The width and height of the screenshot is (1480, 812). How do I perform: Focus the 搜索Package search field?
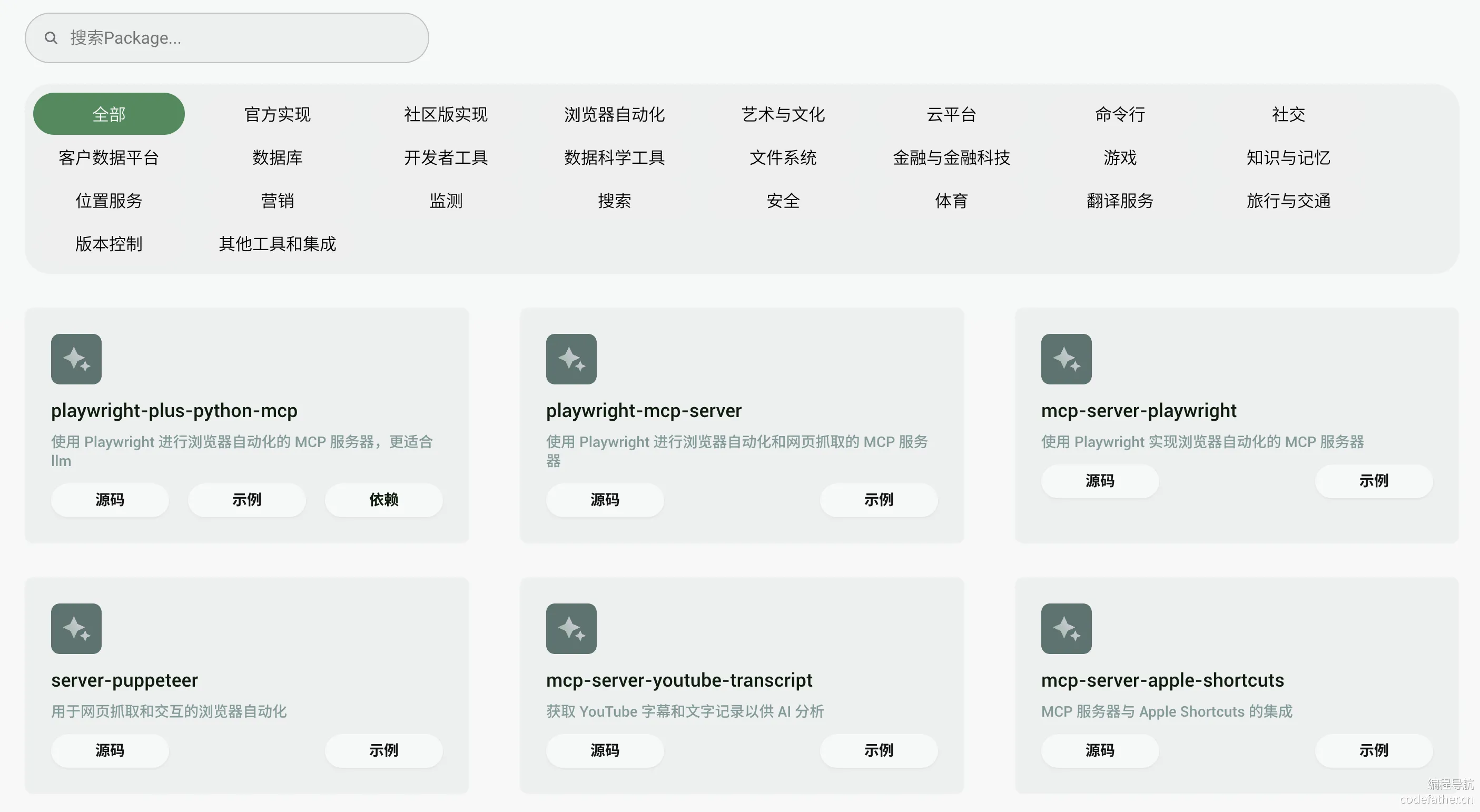click(x=241, y=38)
